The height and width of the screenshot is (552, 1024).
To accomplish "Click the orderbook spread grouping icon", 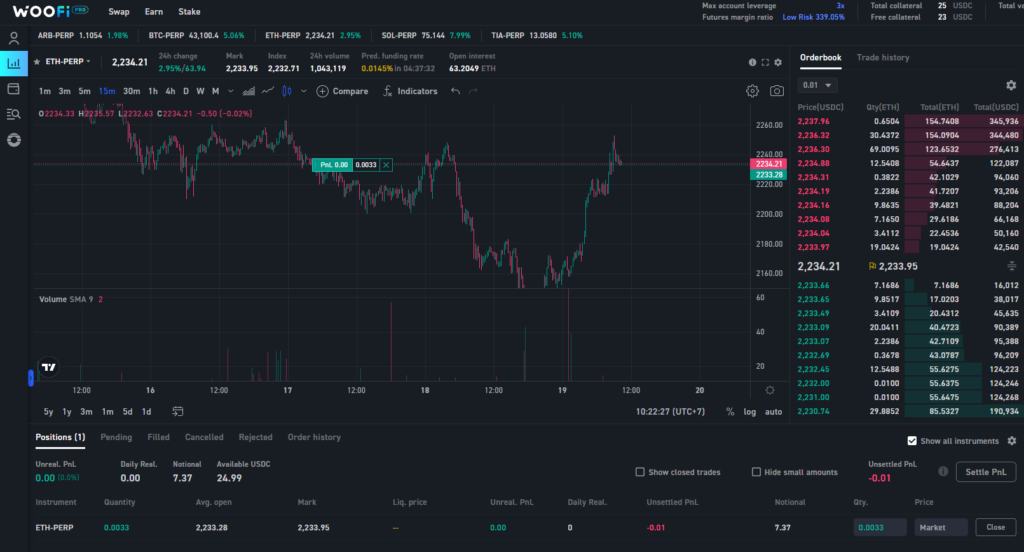I will tap(1012, 266).
